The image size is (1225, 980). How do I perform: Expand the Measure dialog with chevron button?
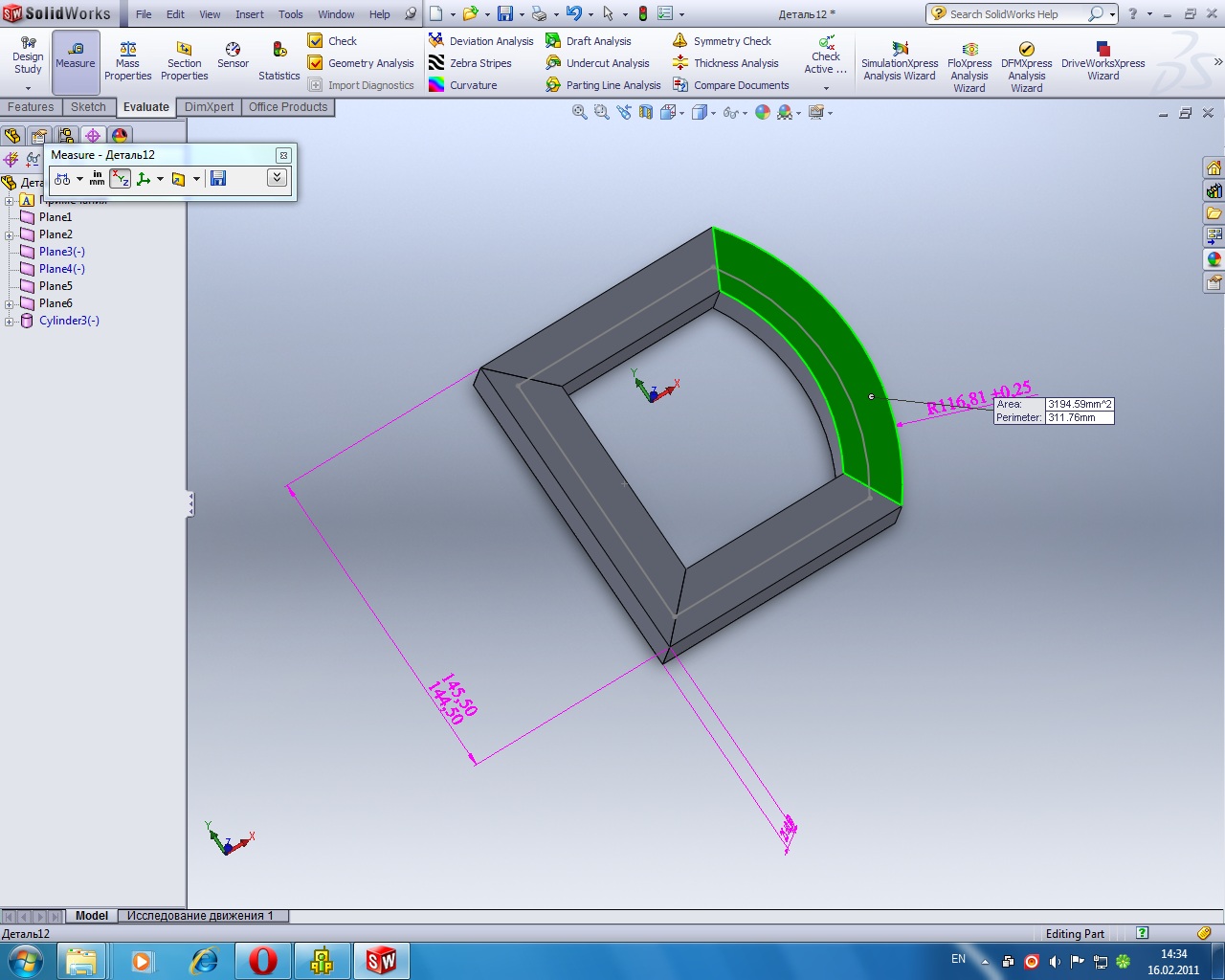pyautogui.click(x=277, y=178)
